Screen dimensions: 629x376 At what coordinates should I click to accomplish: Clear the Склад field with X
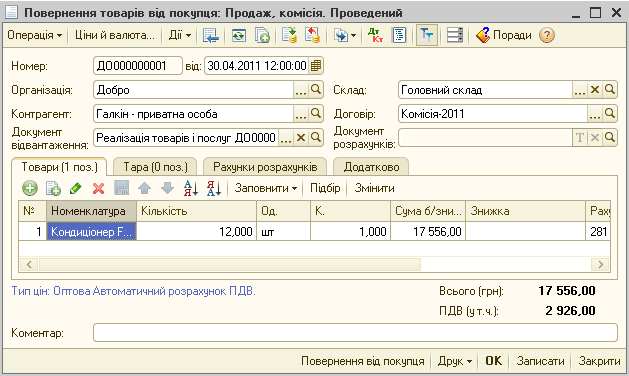[595, 90]
